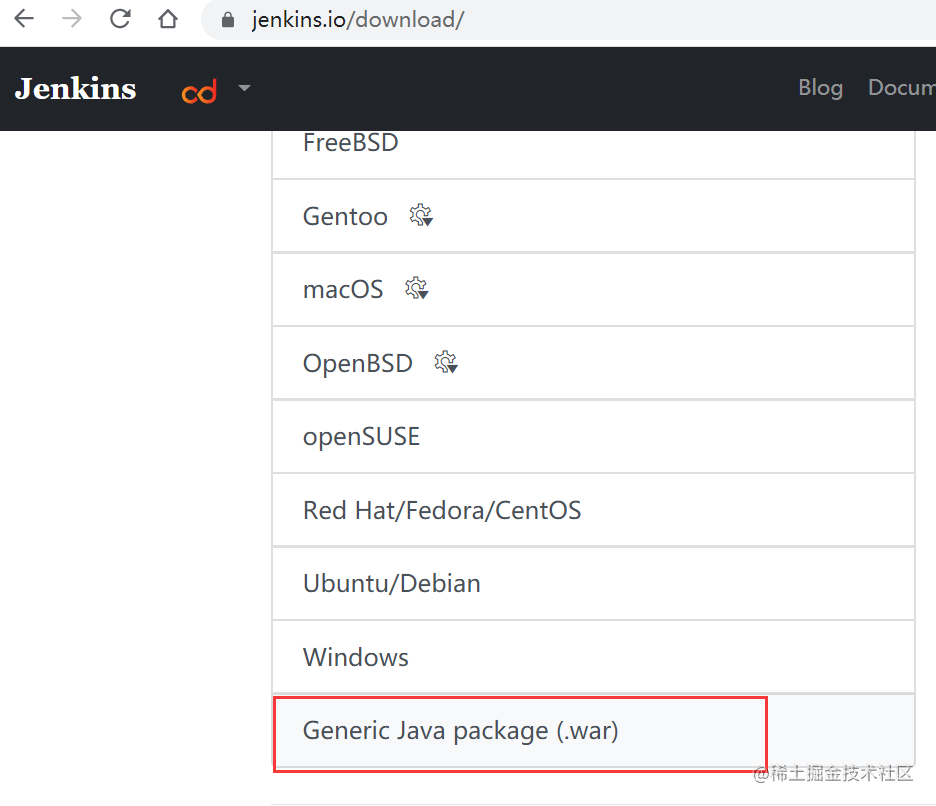Expand the CD logo dropdown arrow
936x806 pixels.
click(243, 90)
